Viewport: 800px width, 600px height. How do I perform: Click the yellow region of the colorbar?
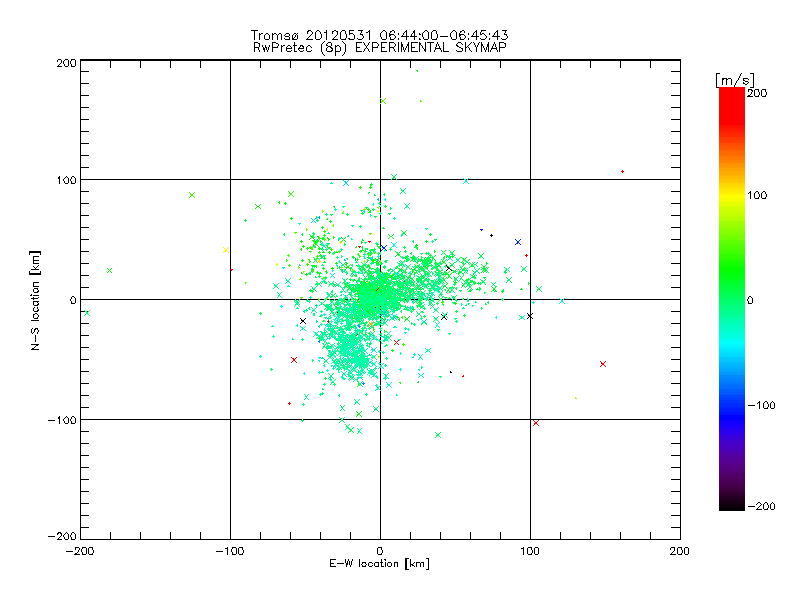click(732, 195)
